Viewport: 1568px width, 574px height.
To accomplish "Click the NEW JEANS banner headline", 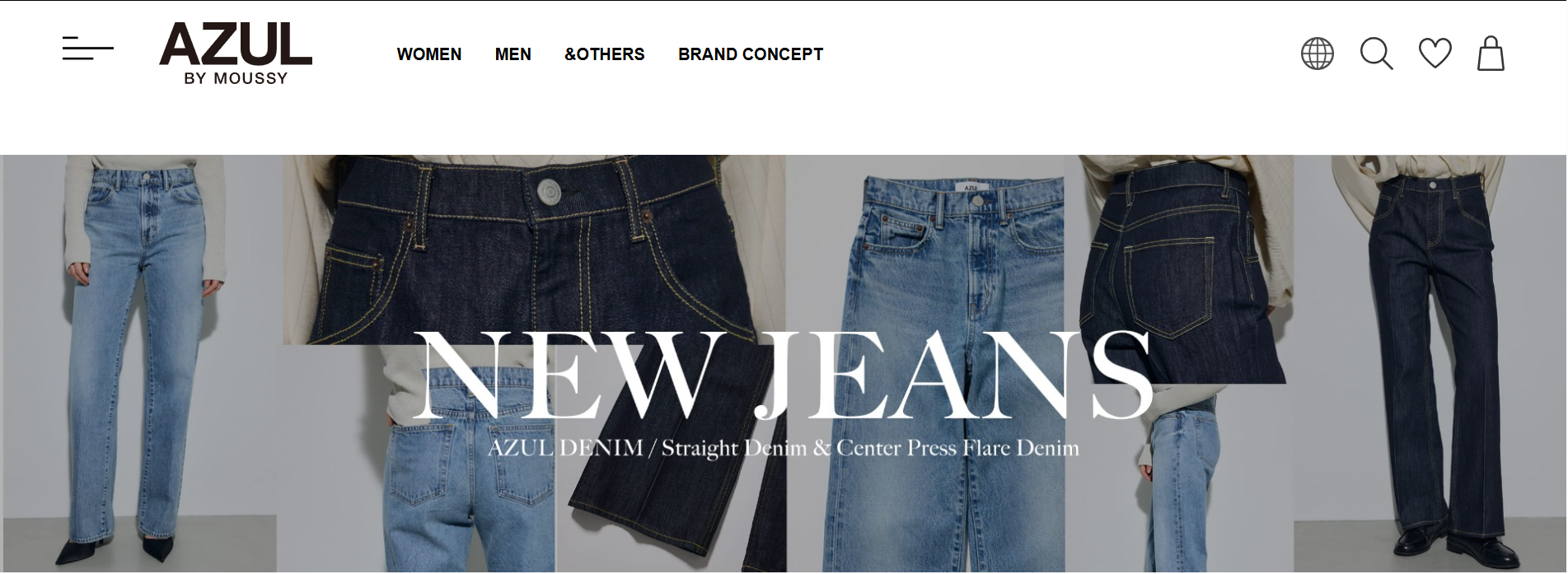I will (783, 376).
